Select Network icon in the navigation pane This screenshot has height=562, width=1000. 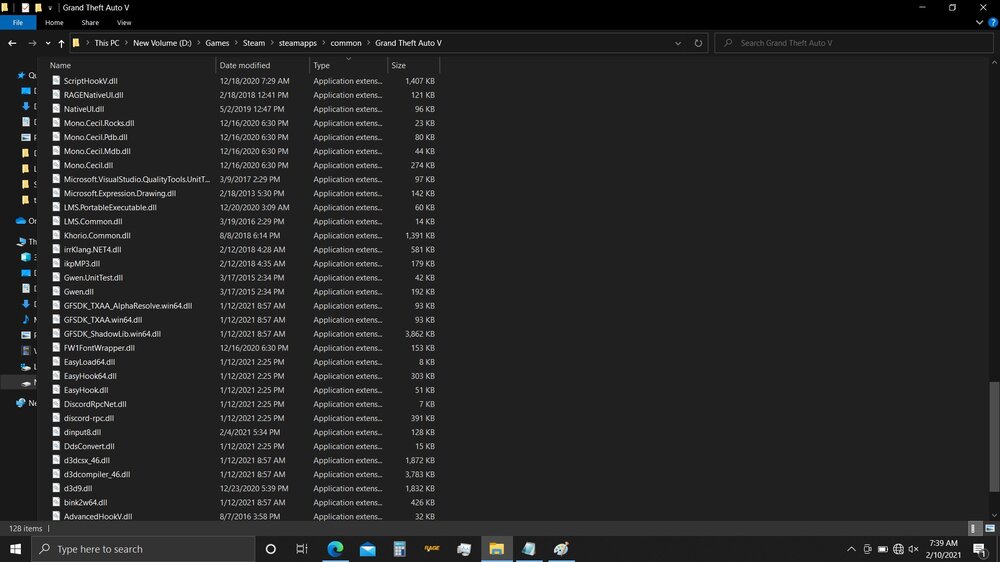point(21,403)
